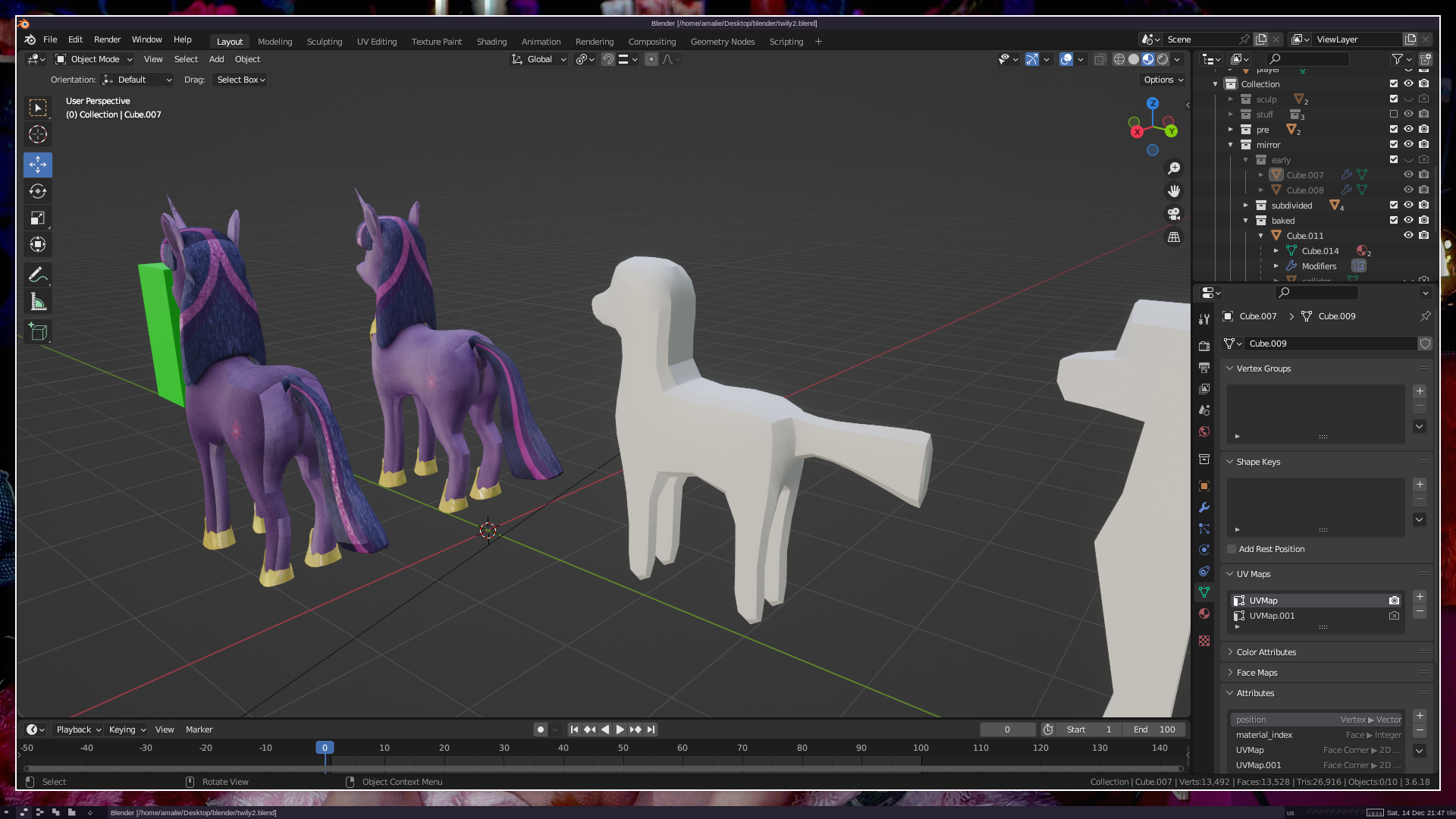Select the Measure tool
Viewport: 1456px width, 819px height.
(x=38, y=303)
